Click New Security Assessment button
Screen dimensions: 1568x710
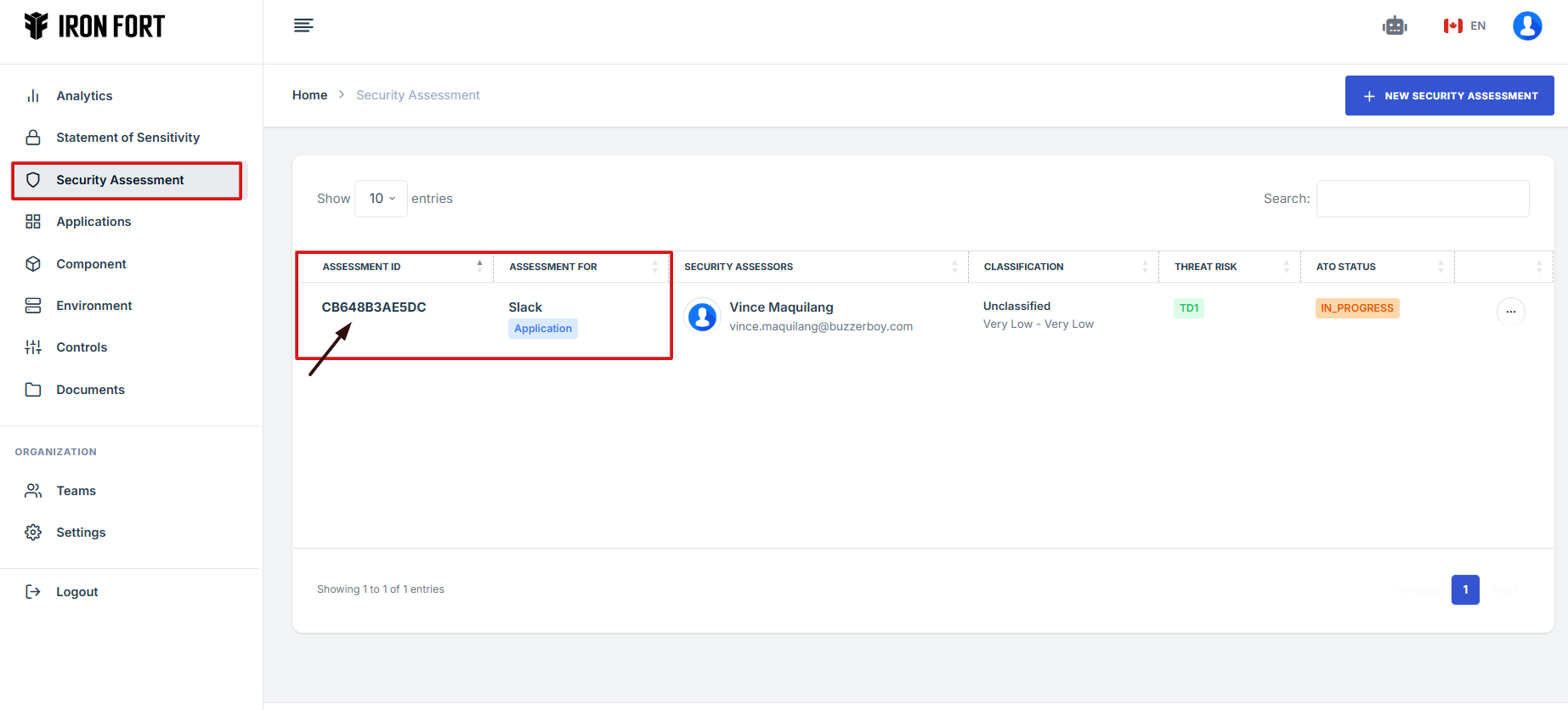1449,96
